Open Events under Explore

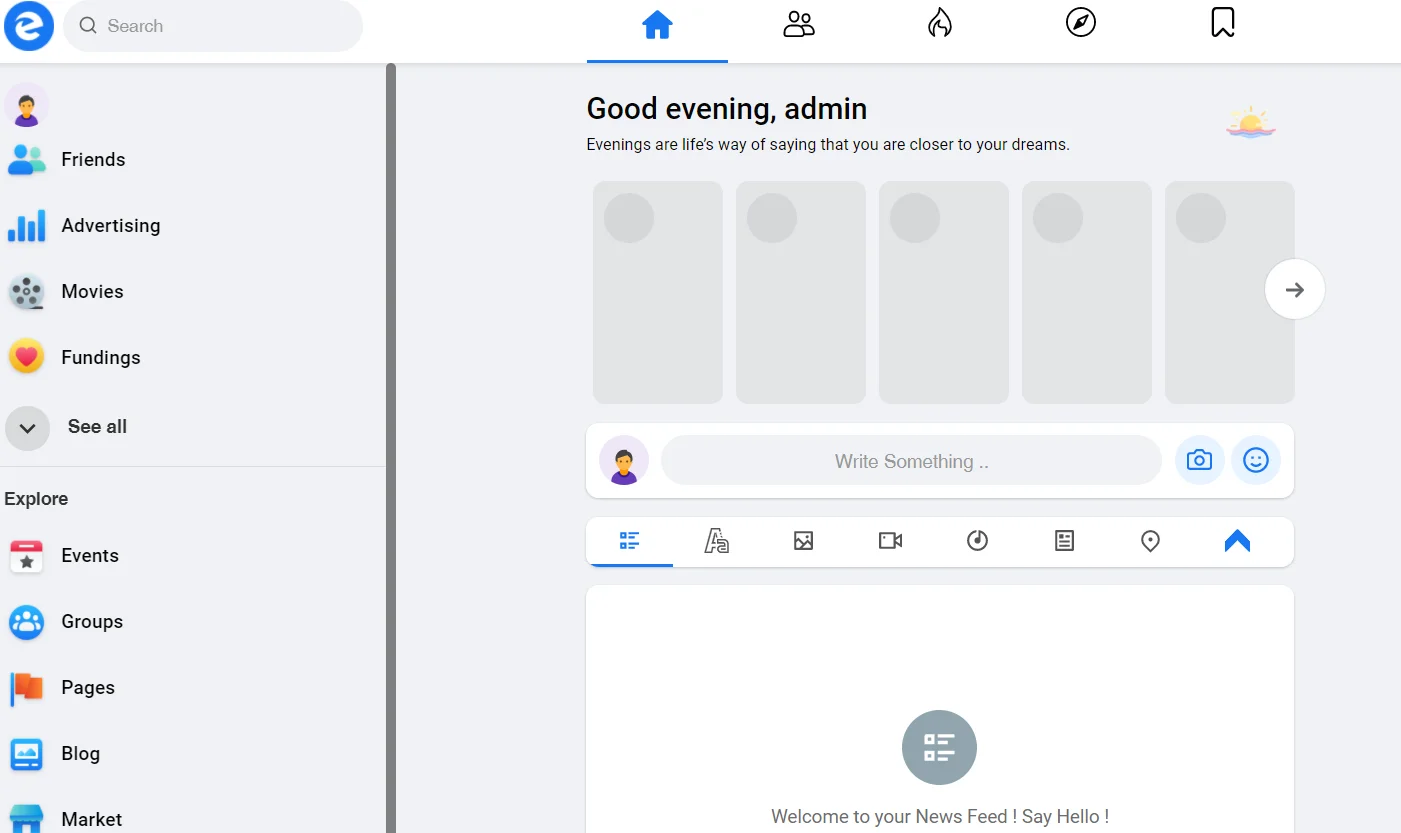89,556
